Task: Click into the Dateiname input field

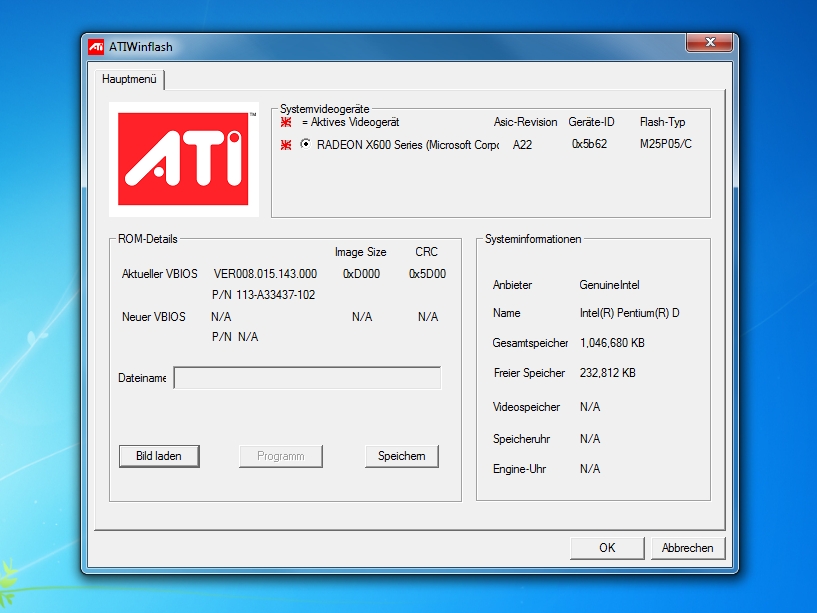Action: (307, 378)
